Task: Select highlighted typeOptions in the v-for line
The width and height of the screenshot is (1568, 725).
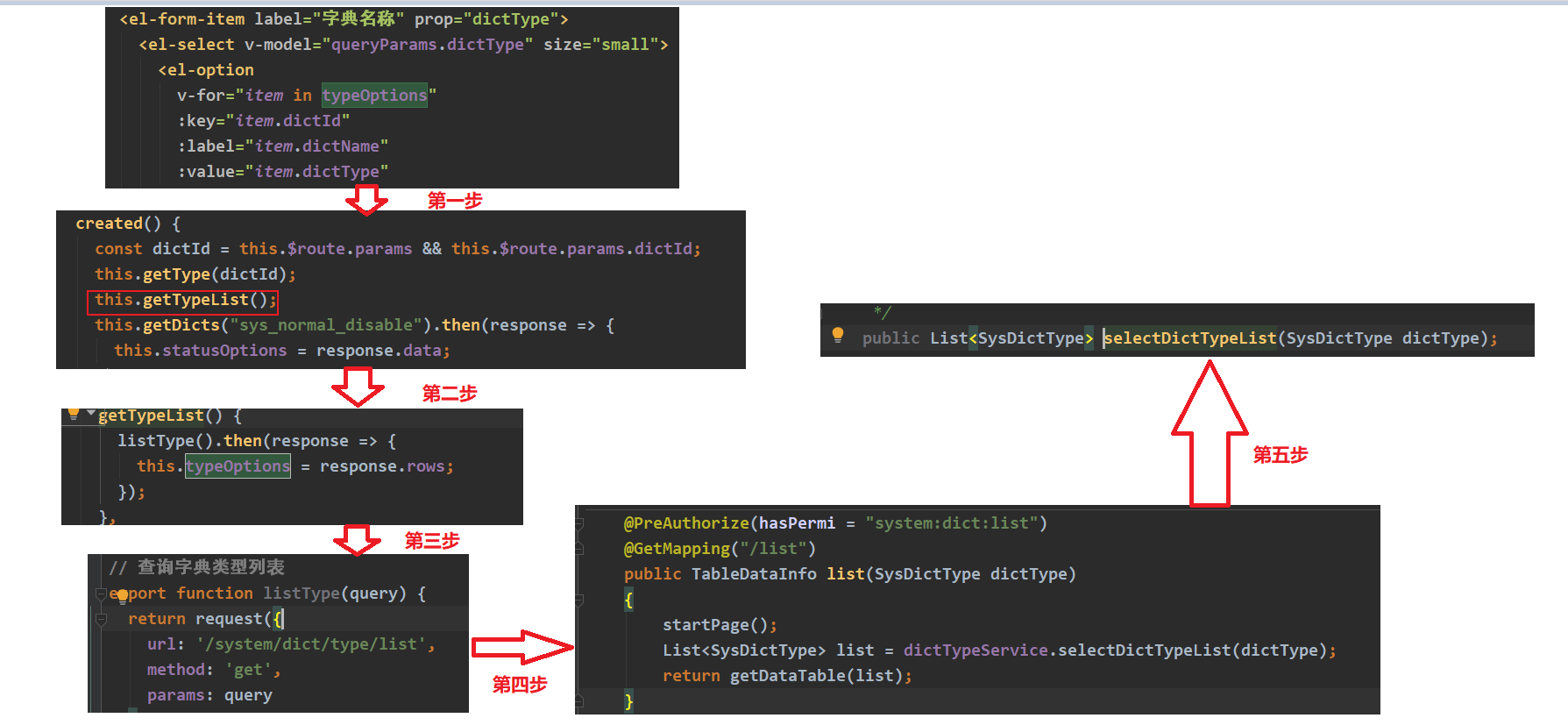Action: tap(374, 95)
